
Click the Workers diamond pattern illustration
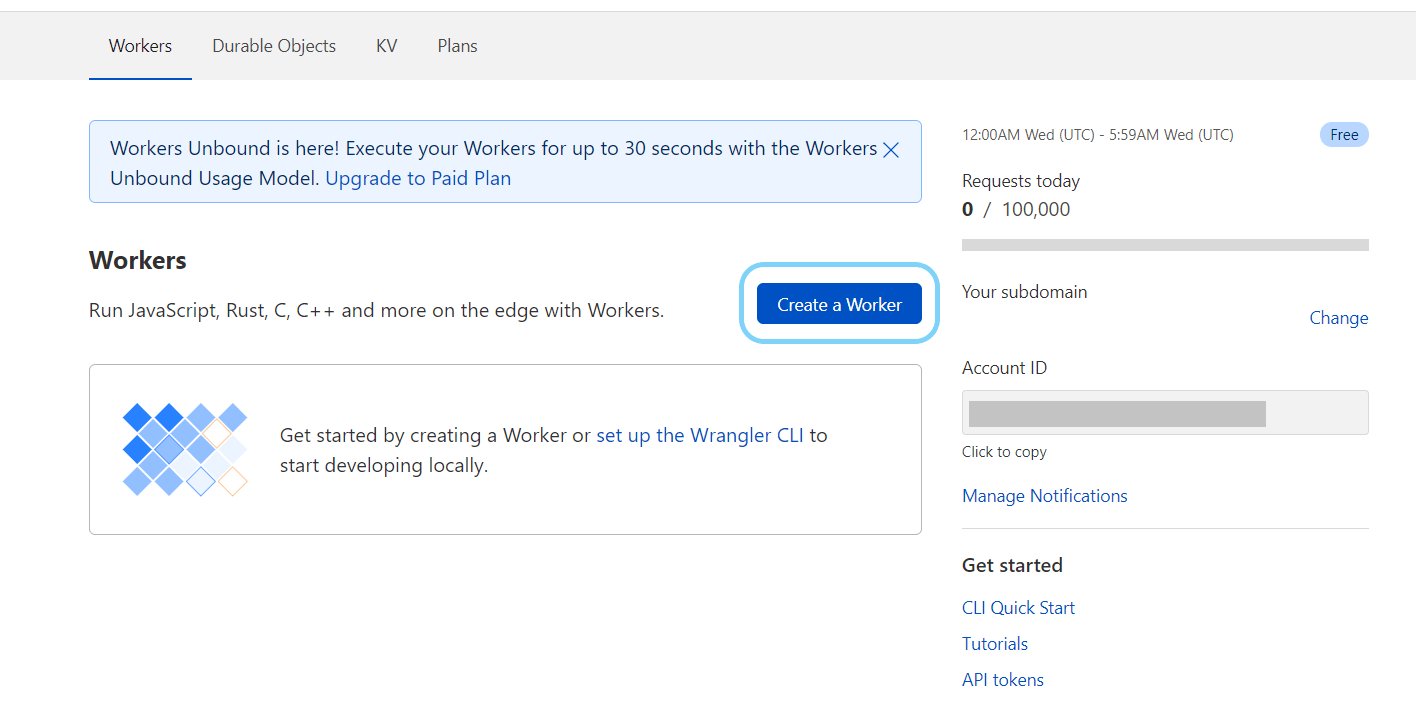point(185,449)
